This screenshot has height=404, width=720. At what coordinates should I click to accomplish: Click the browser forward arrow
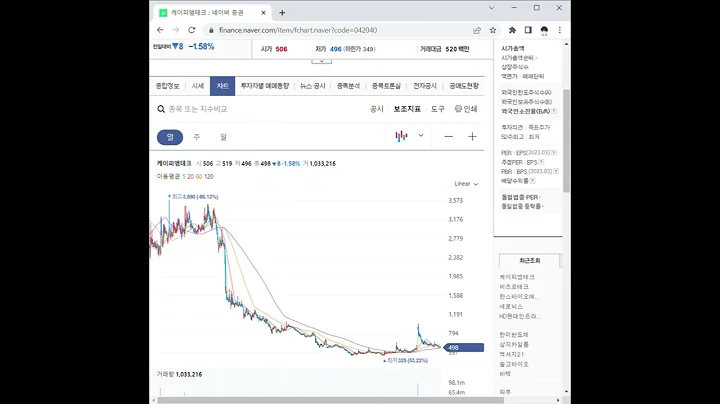175,30
